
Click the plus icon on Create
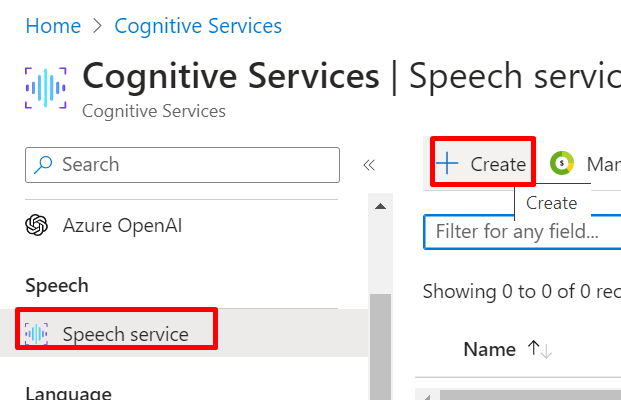(x=447, y=163)
